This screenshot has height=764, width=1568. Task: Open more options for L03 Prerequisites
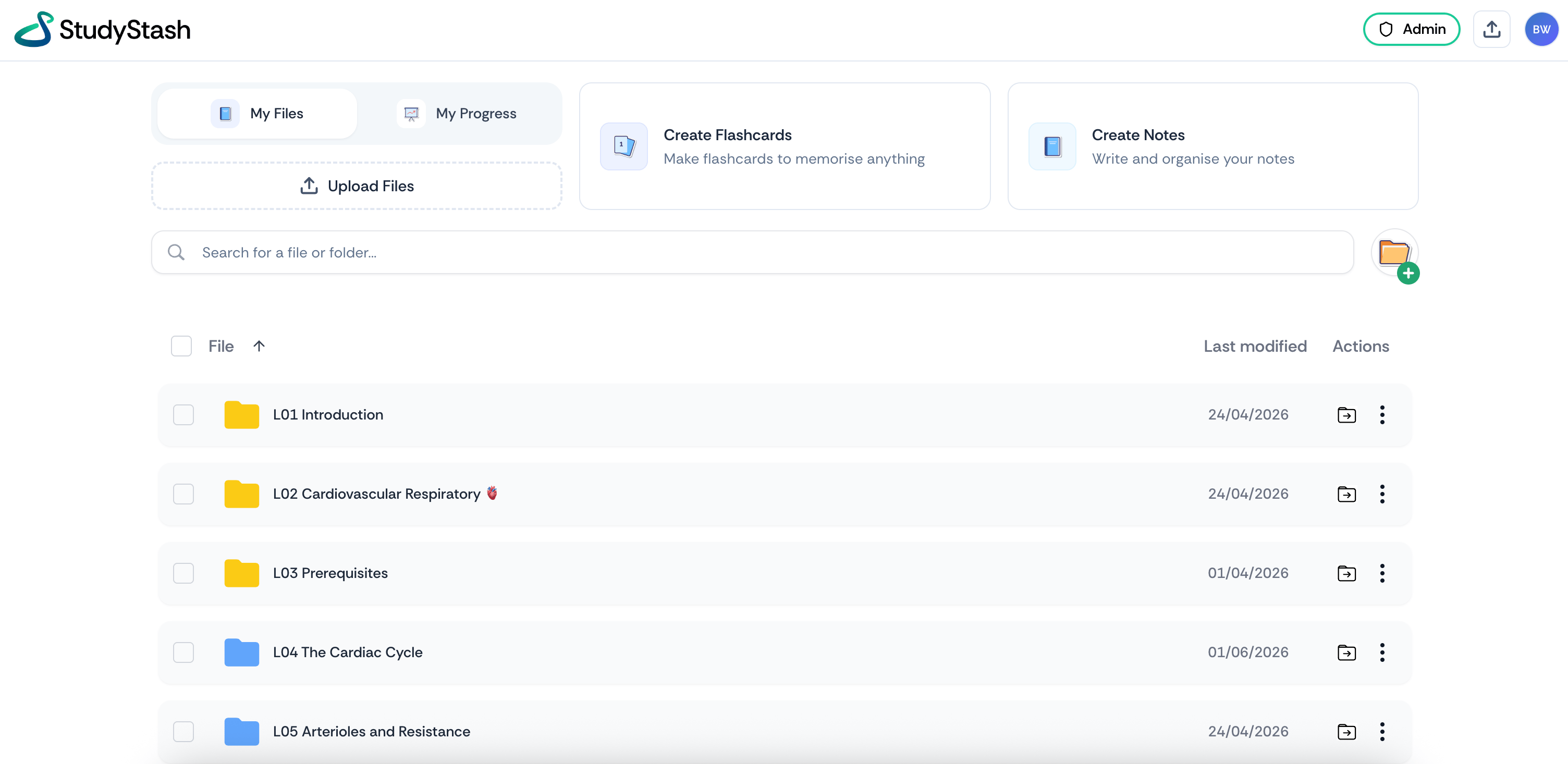(1382, 573)
